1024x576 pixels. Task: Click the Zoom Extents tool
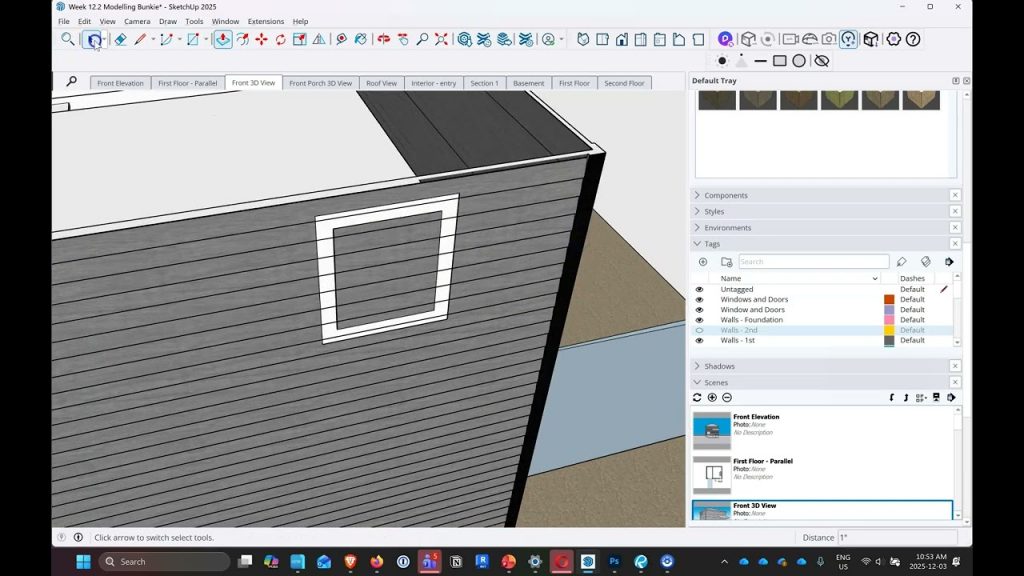[x=441, y=39]
